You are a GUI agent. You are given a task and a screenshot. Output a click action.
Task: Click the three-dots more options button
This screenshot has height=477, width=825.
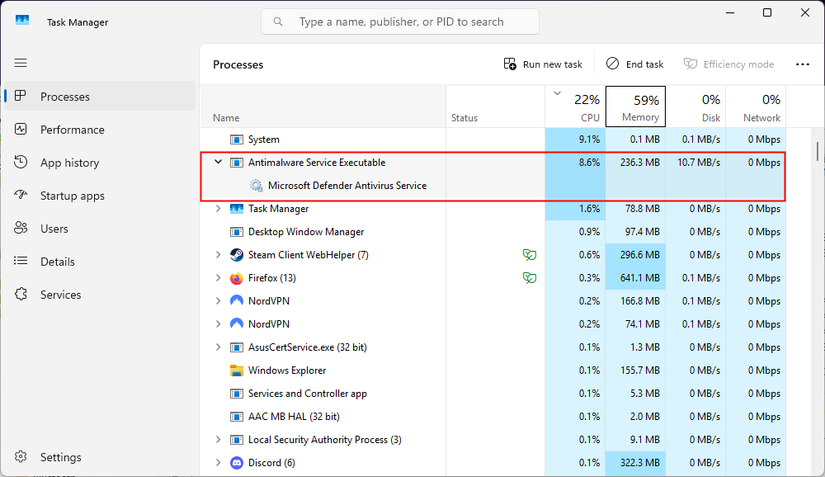(x=802, y=64)
